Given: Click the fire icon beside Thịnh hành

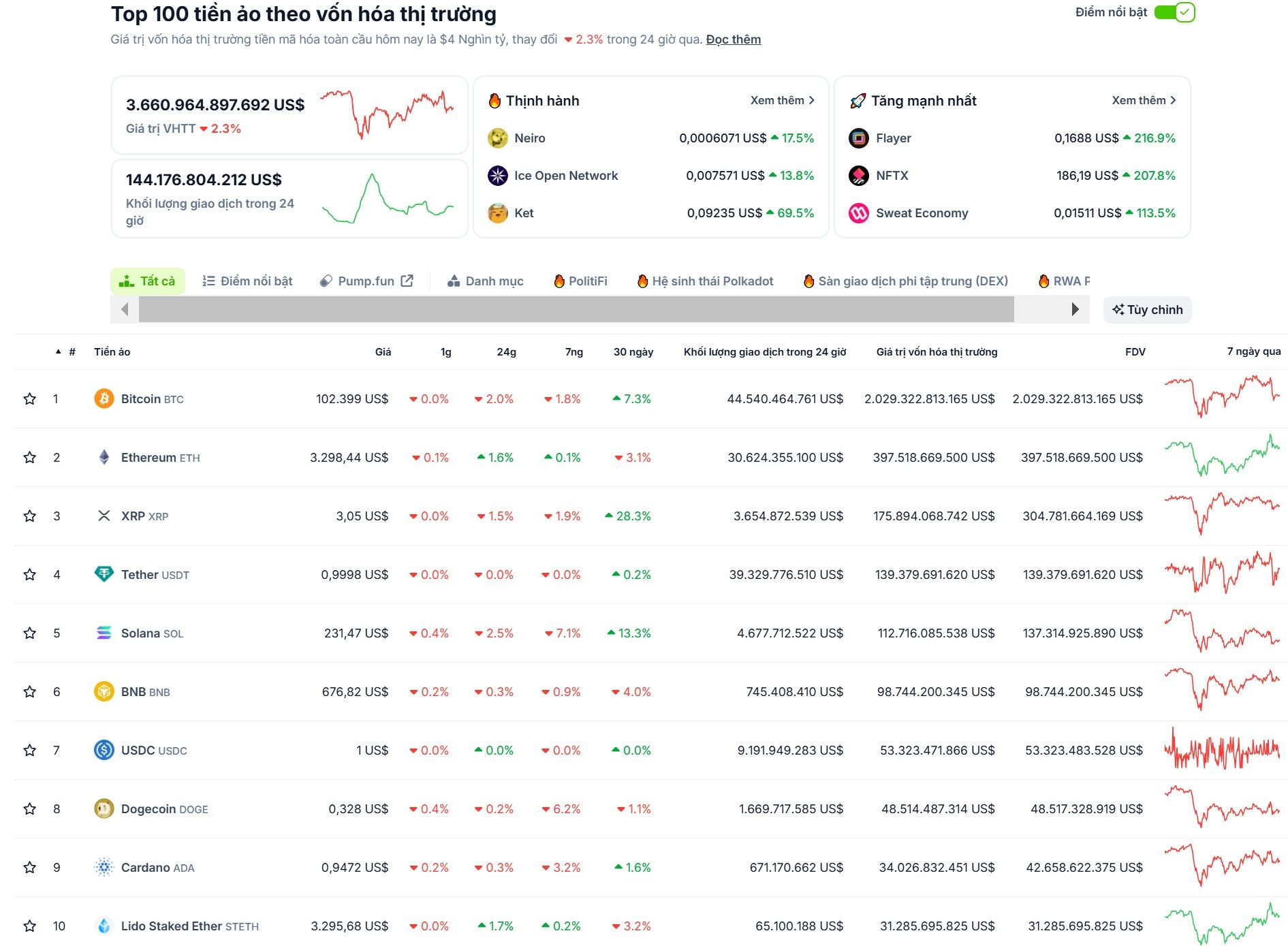Looking at the screenshot, I should pyautogui.click(x=494, y=101).
